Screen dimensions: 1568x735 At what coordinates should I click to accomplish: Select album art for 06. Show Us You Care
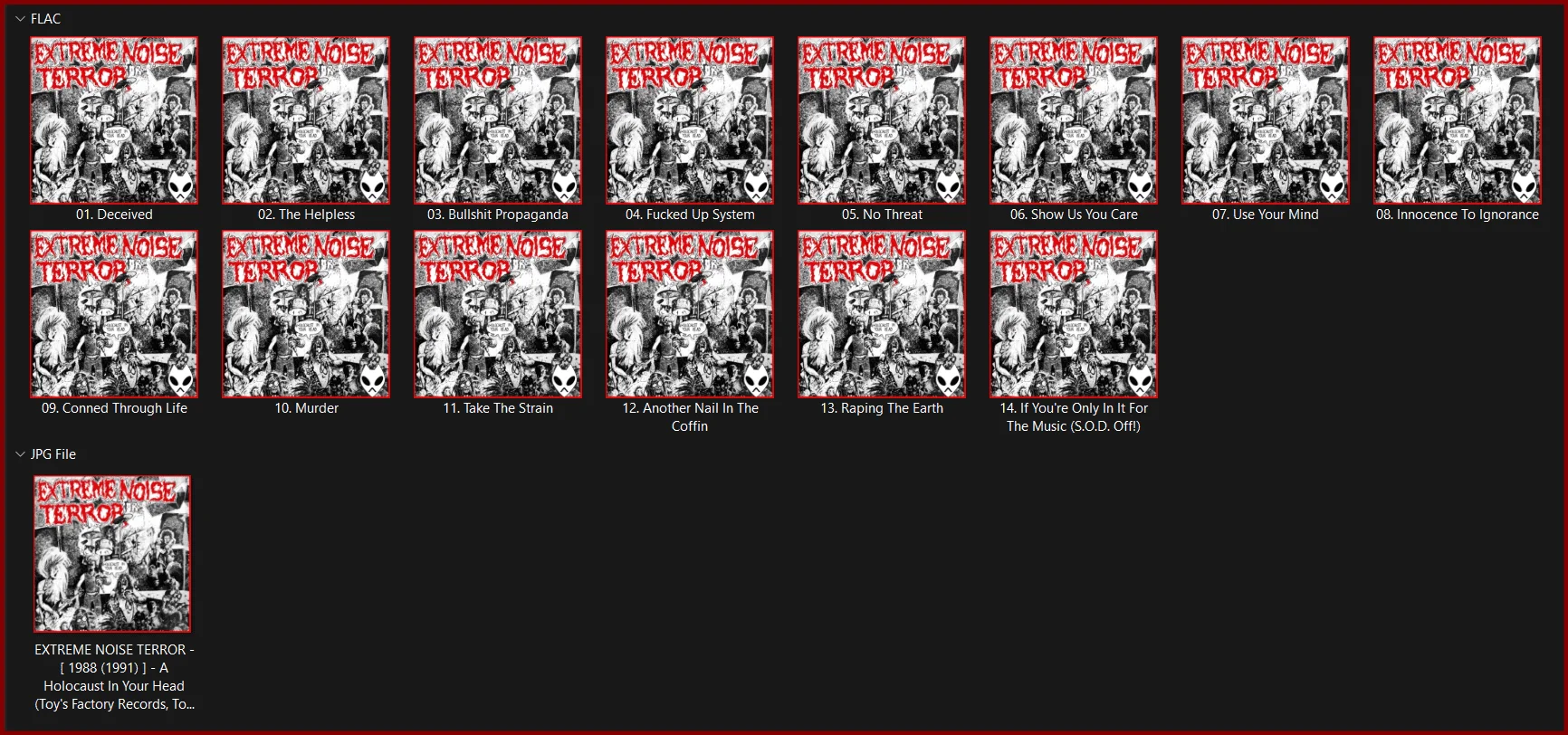[1074, 120]
